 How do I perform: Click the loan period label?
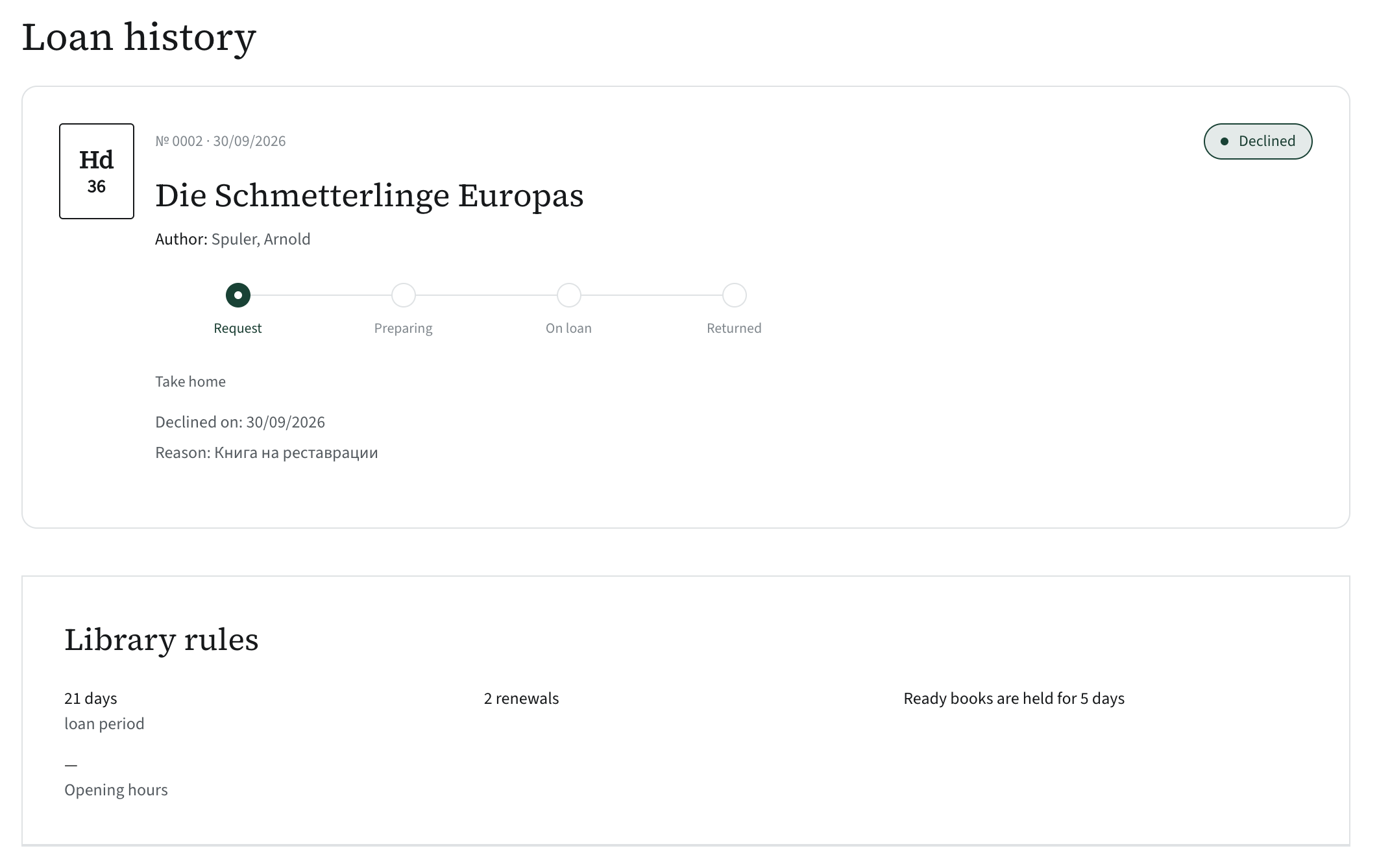[104, 724]
